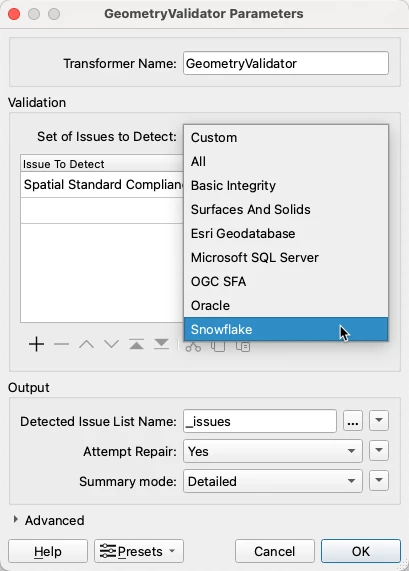Click the OK button
409x571 pixels.
point(361,551)
